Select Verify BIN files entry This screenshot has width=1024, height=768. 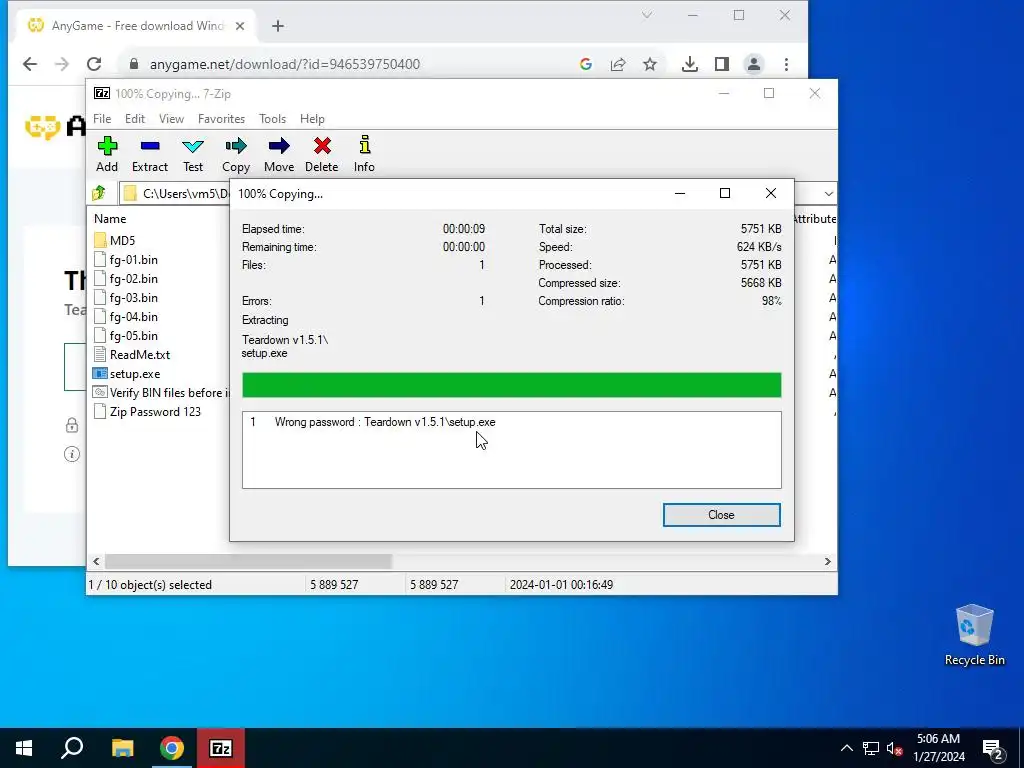(161, 392)
